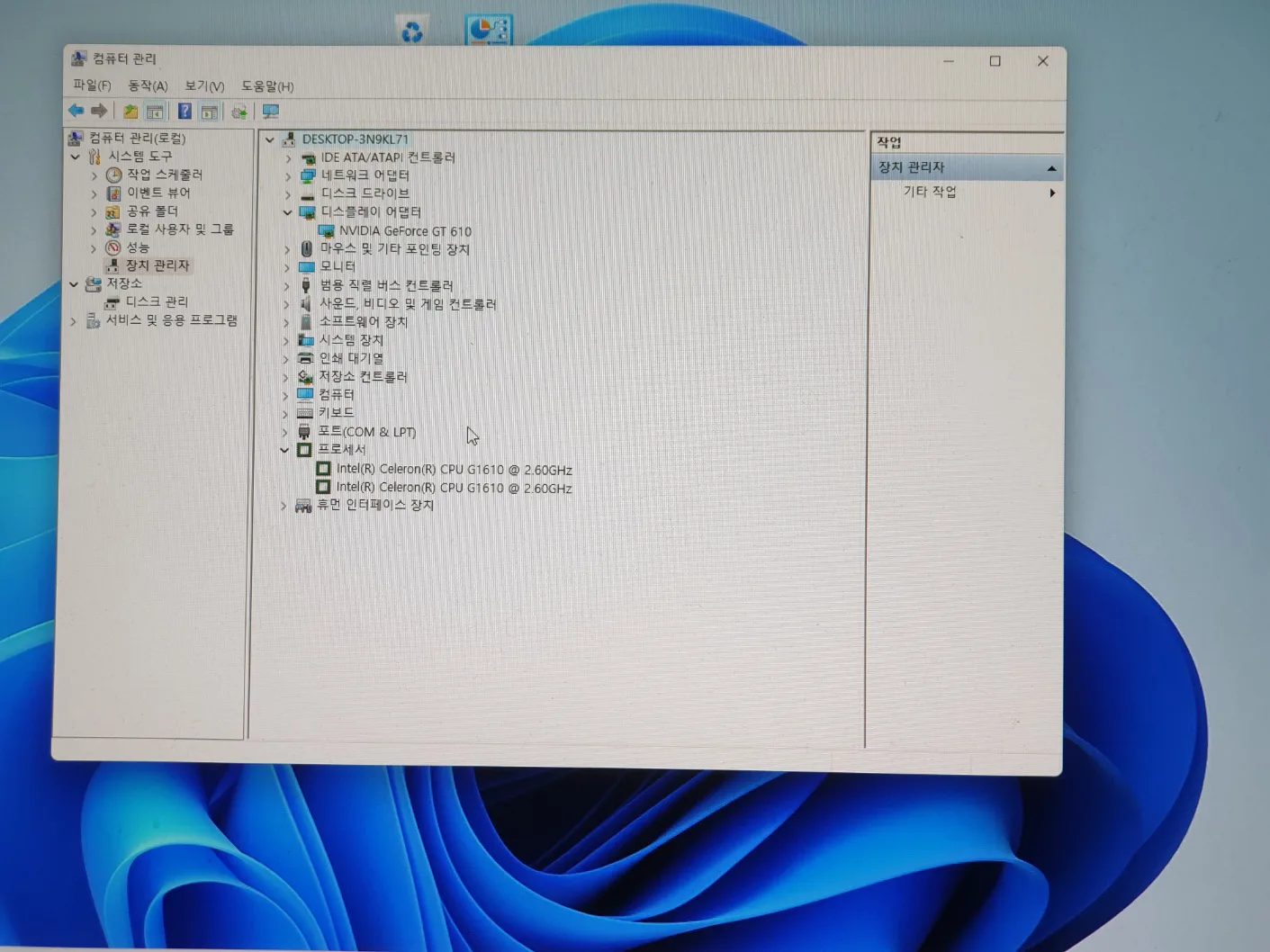Expand 서비스 및 응용 프로그램 node
The height and width of the screenshot is (952, 1270).
click(x=74, y=320)
